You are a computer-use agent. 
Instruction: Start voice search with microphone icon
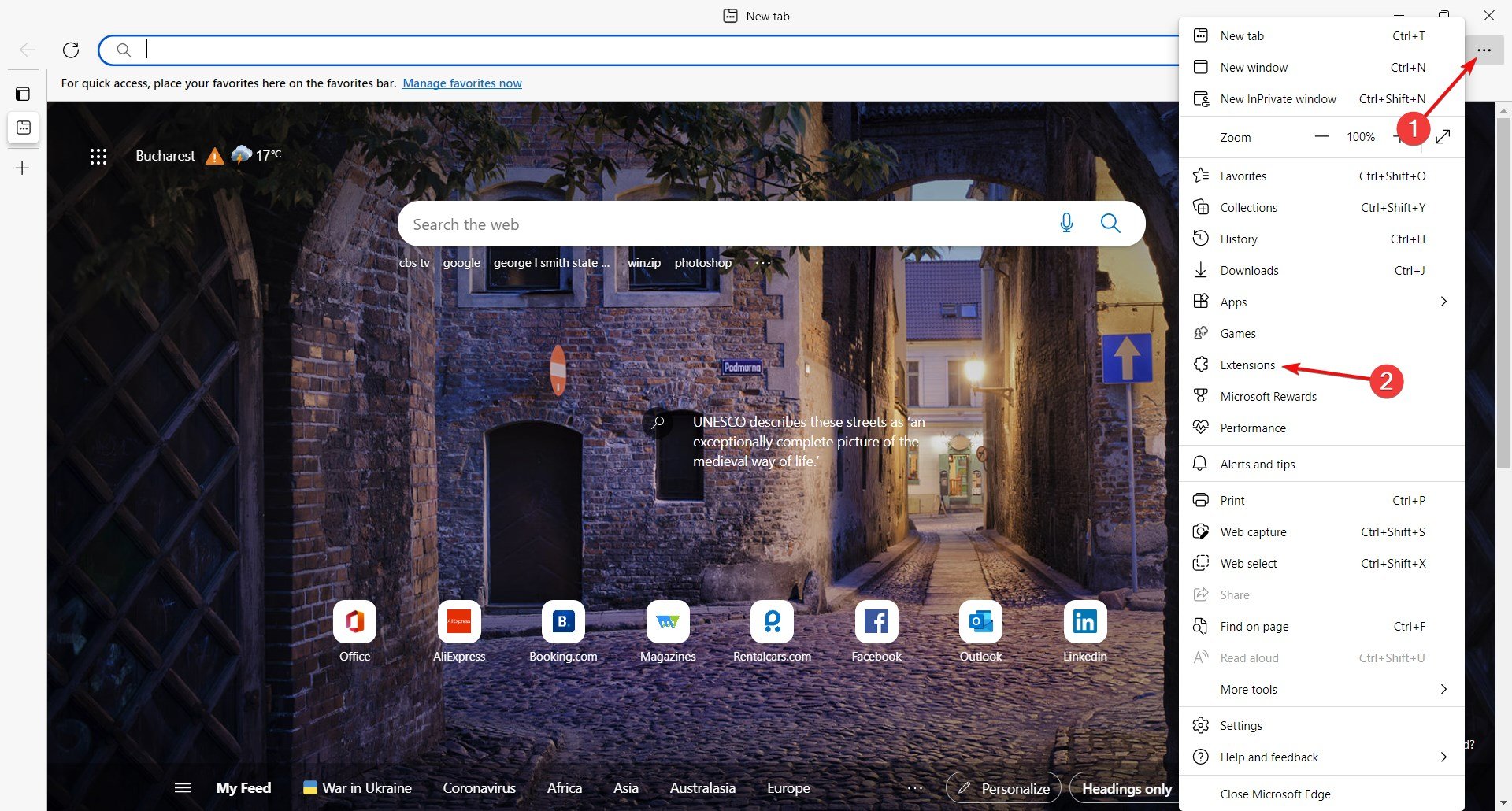click(x=1066, y=224)
